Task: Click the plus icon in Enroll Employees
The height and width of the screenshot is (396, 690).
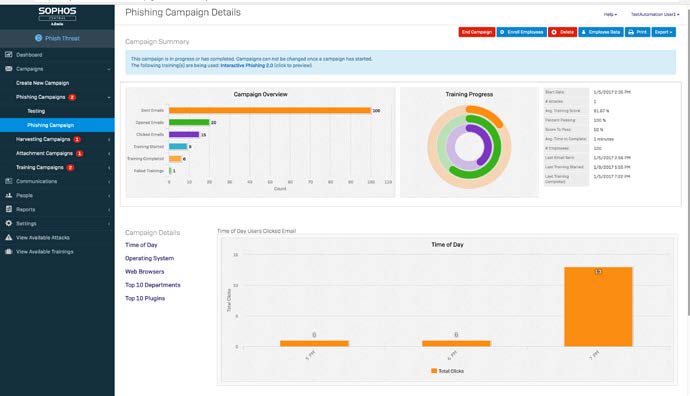Action: pyautogui.click(x=502, y=32)
